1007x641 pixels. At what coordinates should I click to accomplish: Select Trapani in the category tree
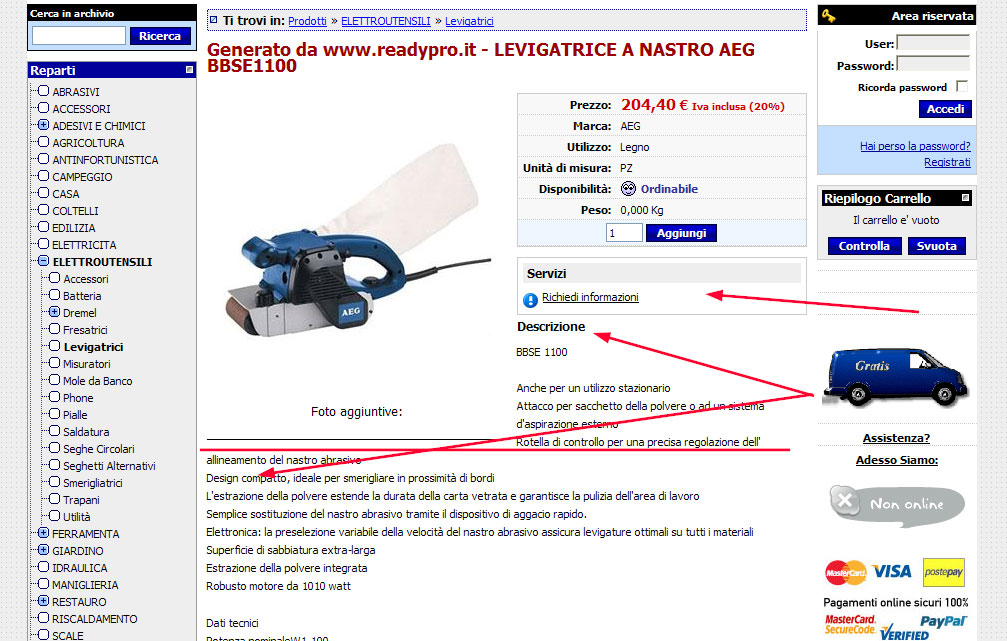pos(81,500)
